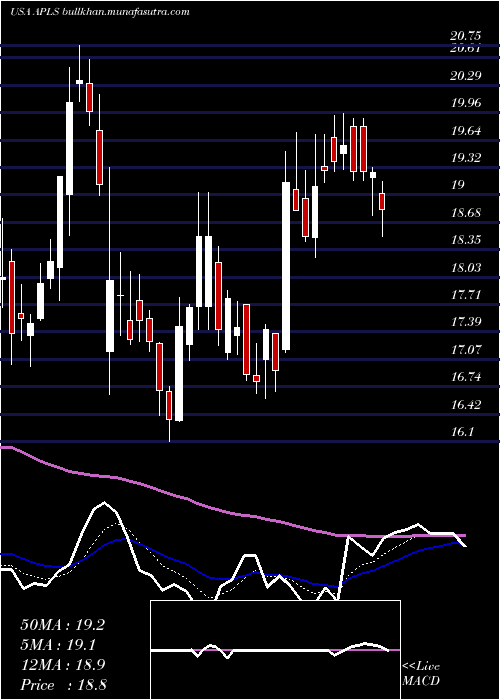
Task: Click the 18.35 price axis label
Action: (466, 240)
